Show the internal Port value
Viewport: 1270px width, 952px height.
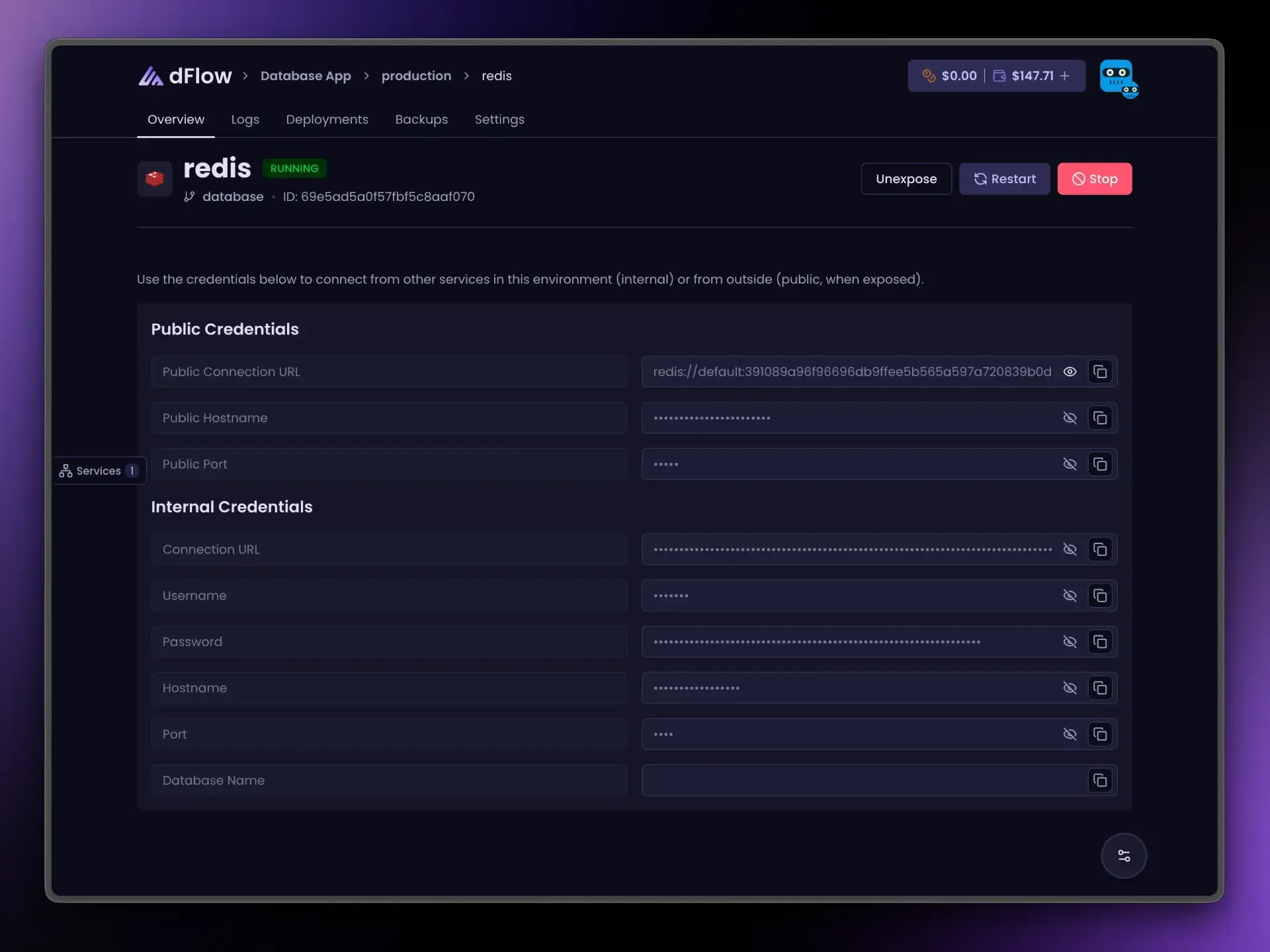1070,734
